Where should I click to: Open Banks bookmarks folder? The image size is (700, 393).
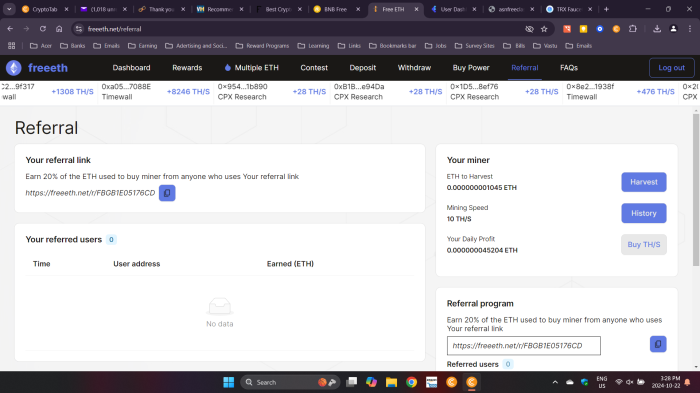click(x=72, y=46)
